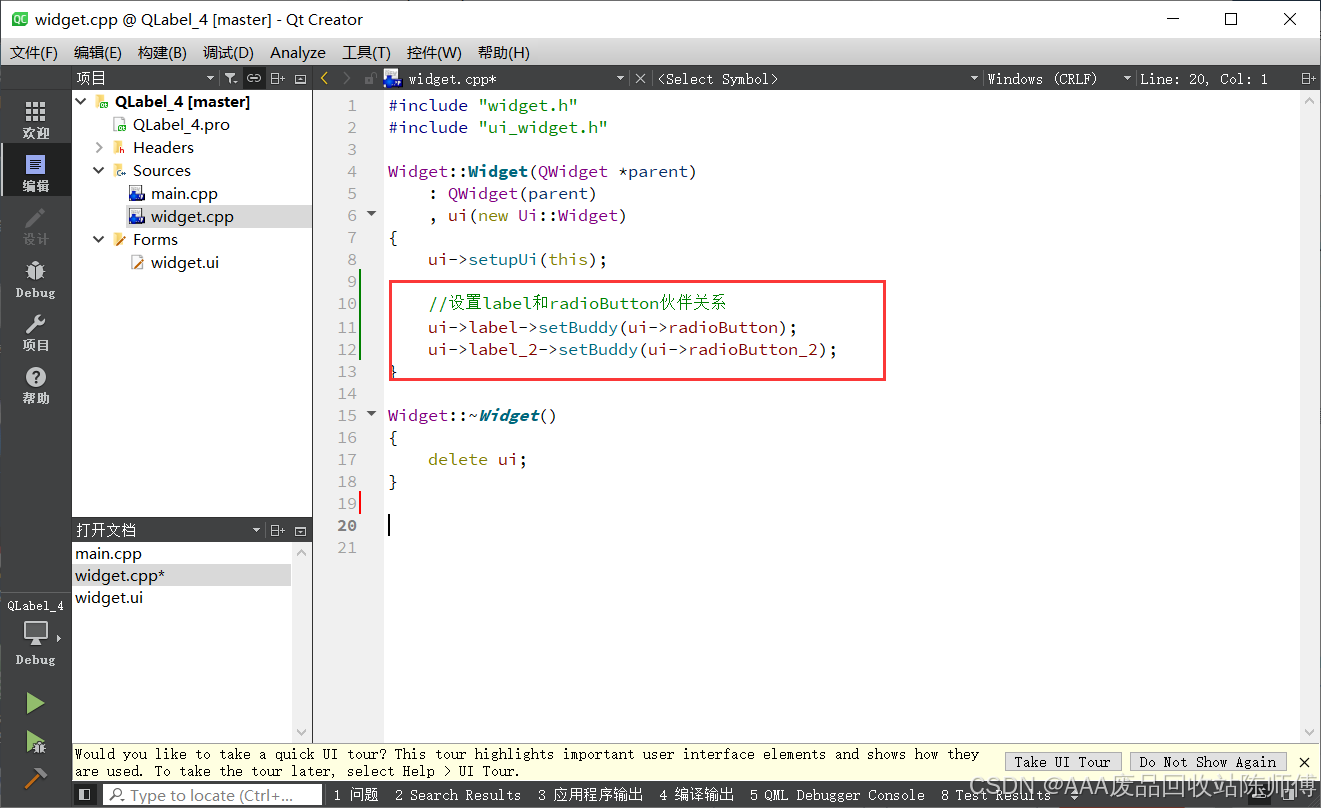Close the 打开文档 panel

(x=301, y=530)
